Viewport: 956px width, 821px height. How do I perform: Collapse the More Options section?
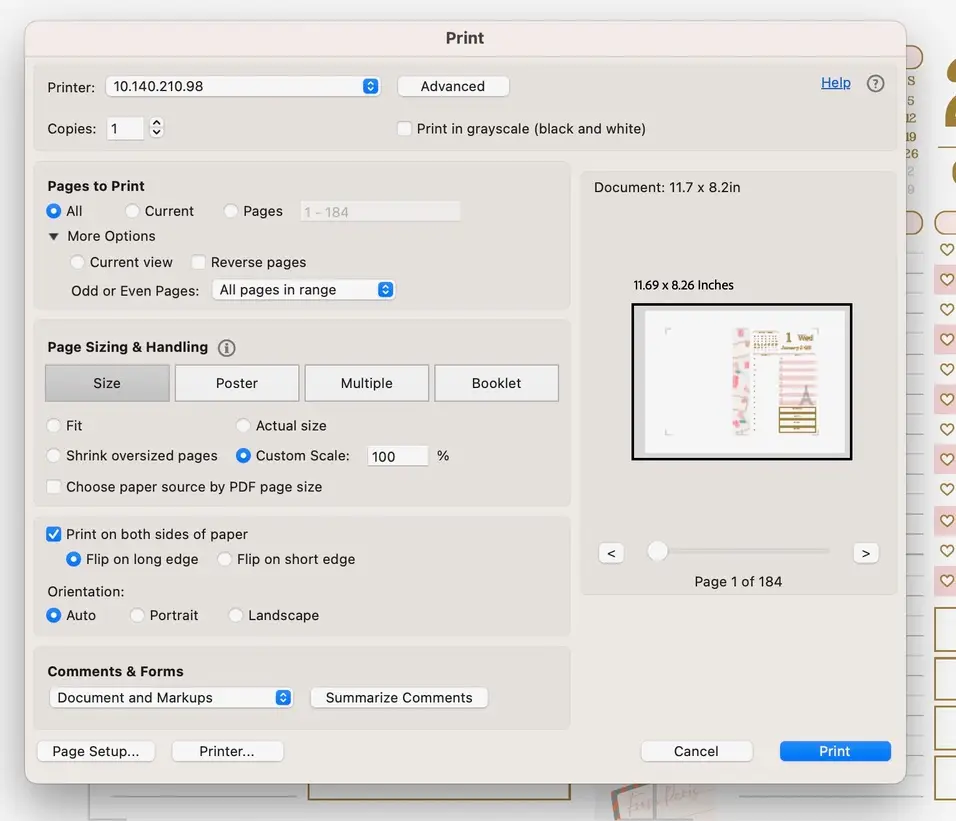point(53,236)
